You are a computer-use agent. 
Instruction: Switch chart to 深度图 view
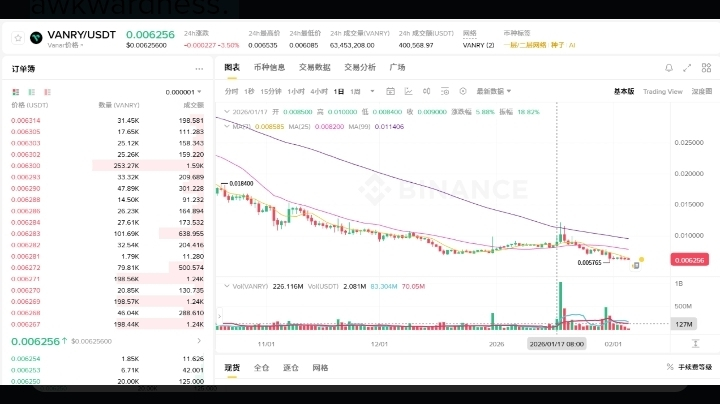coord(702,91)
